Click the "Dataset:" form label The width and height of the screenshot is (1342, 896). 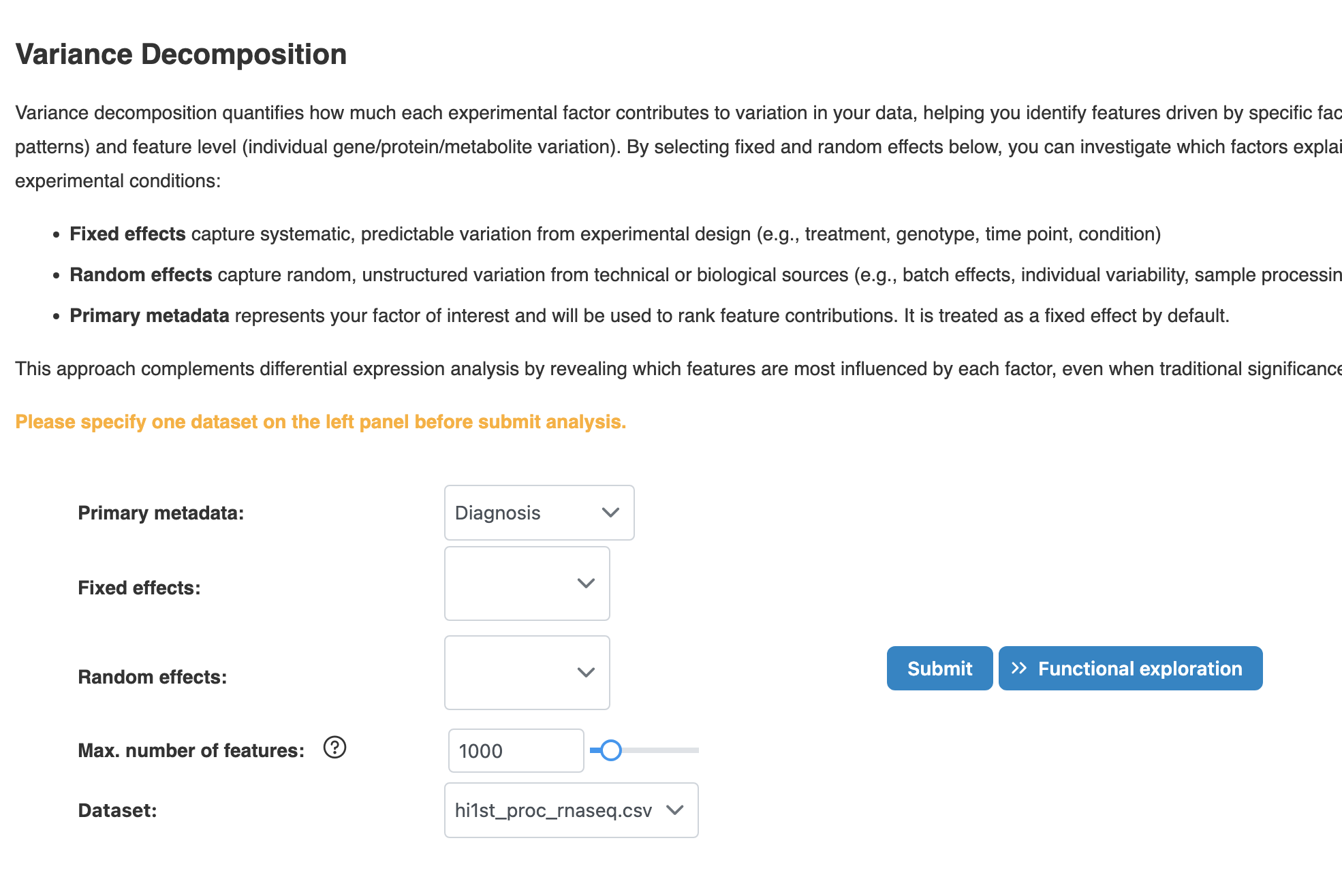[x=117, y=810]
